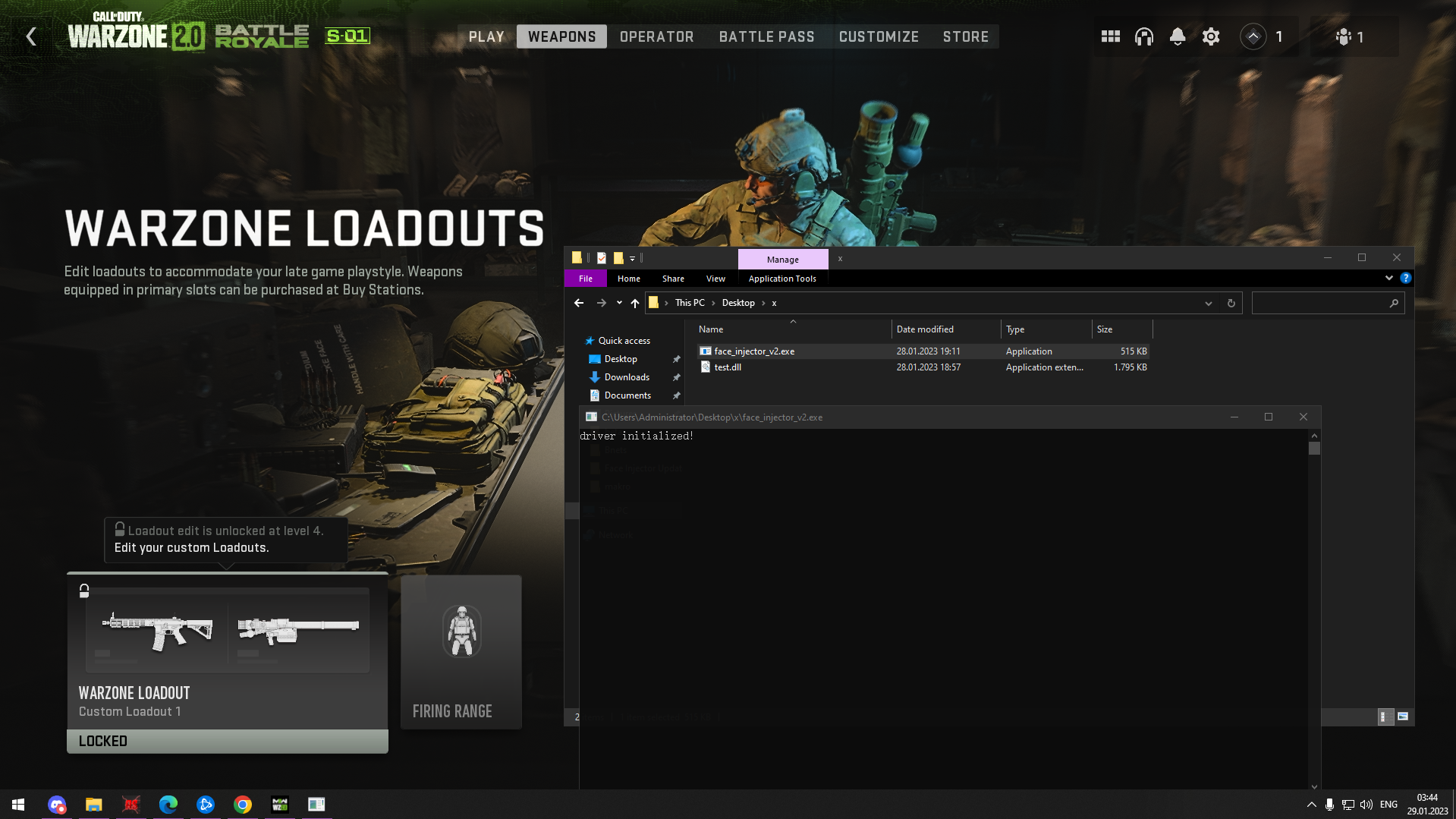Screen dimensions: 1456x819
Task: Open the Share ribbon tab
Action: coord(673,279)
